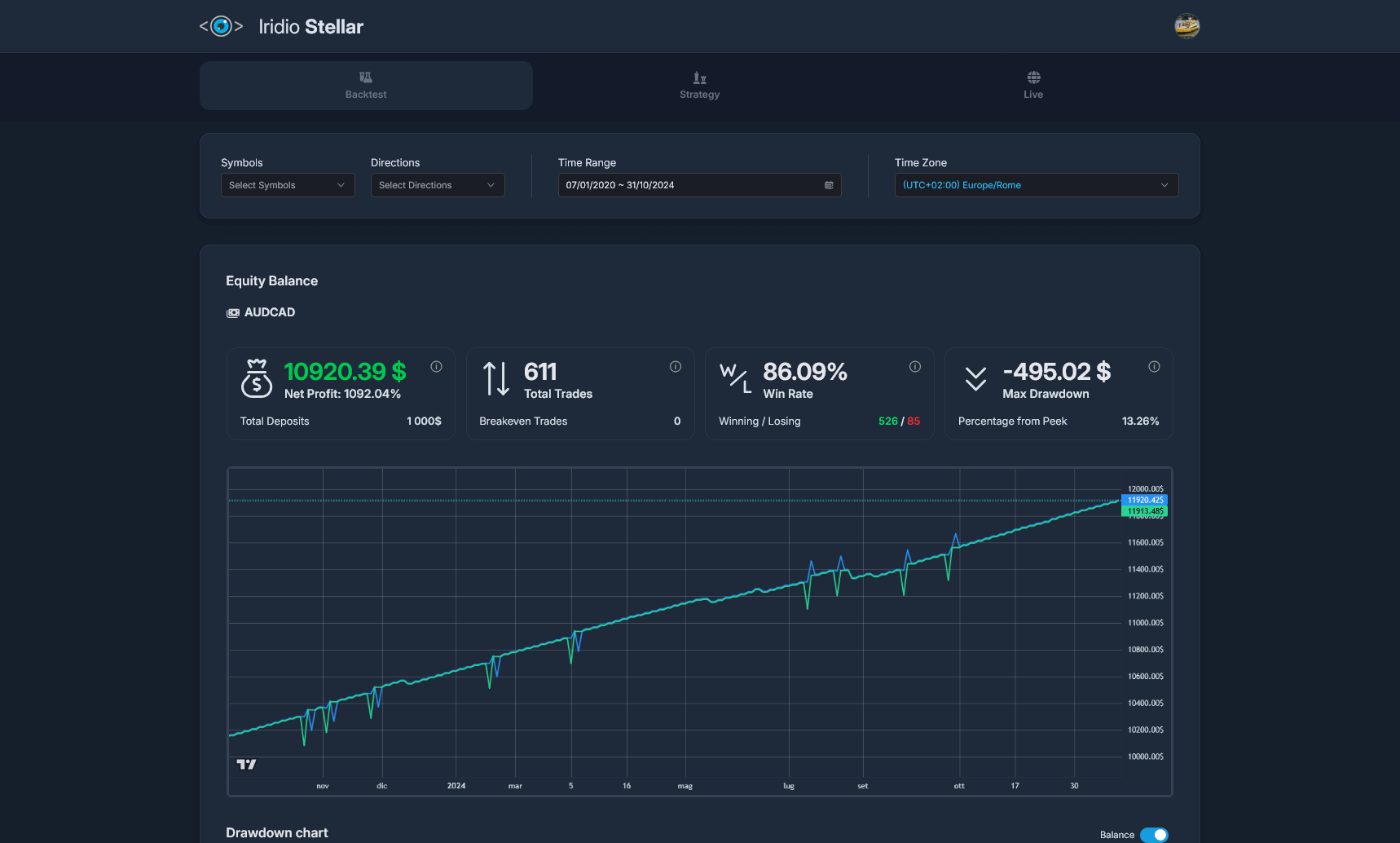
Task: Click the 85 losing trades count
Action: click(914, 421)
